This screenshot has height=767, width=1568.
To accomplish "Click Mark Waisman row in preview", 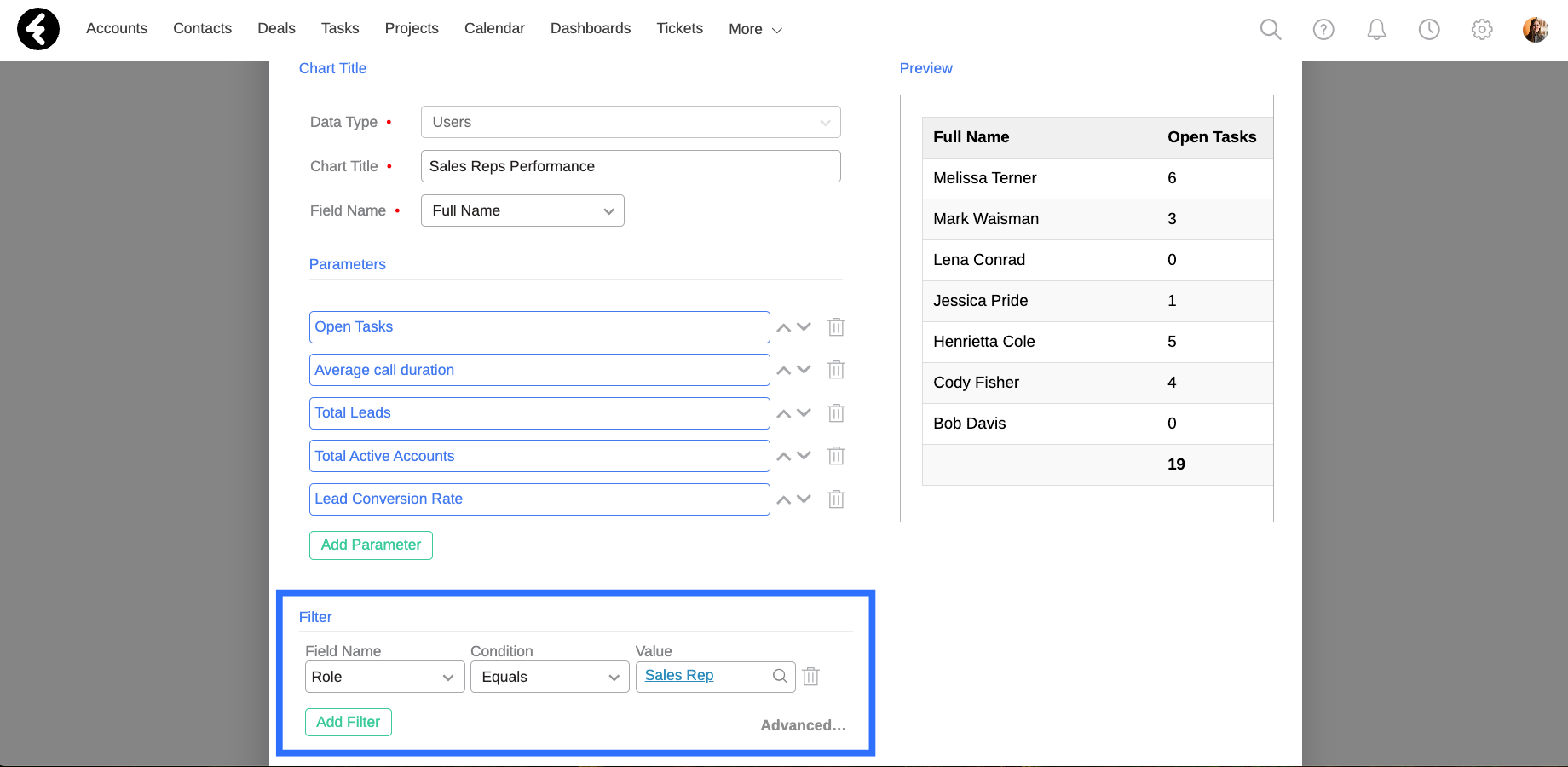I will 1098,219.
